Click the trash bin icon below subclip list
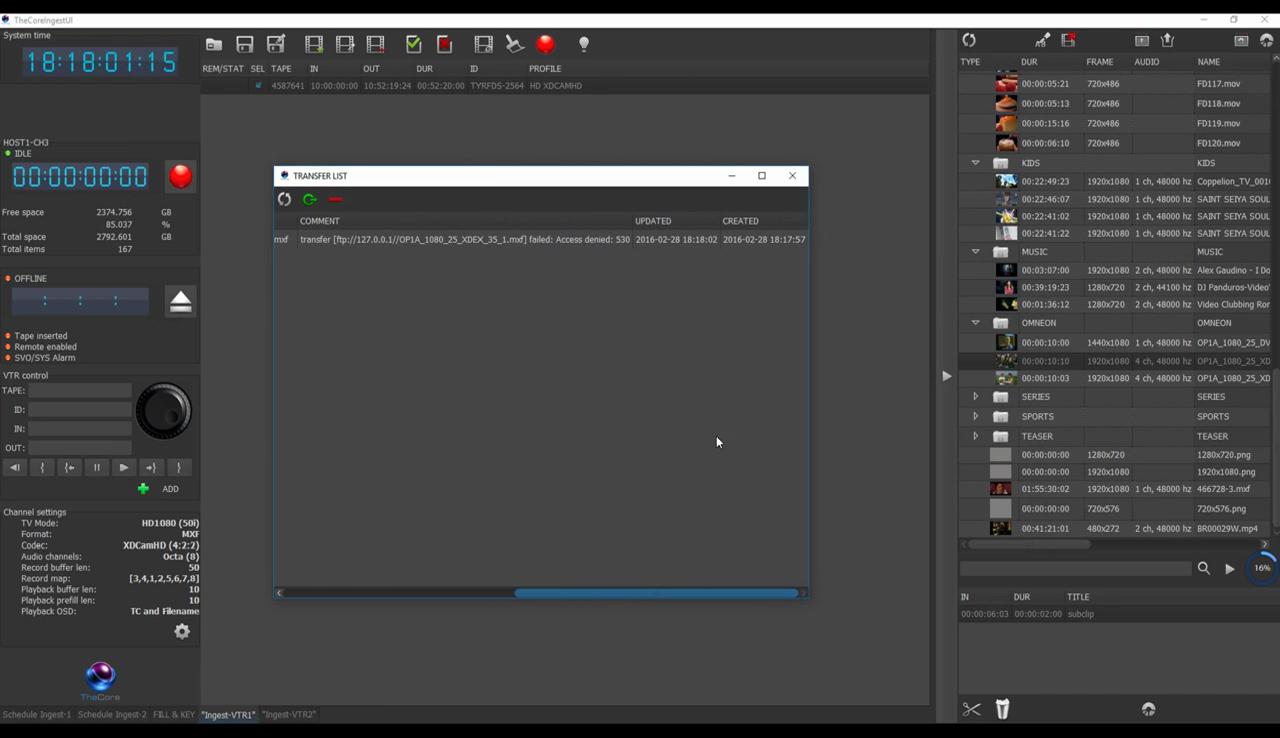Screen dimensions: 1280x738 [x=1002, y=709]
